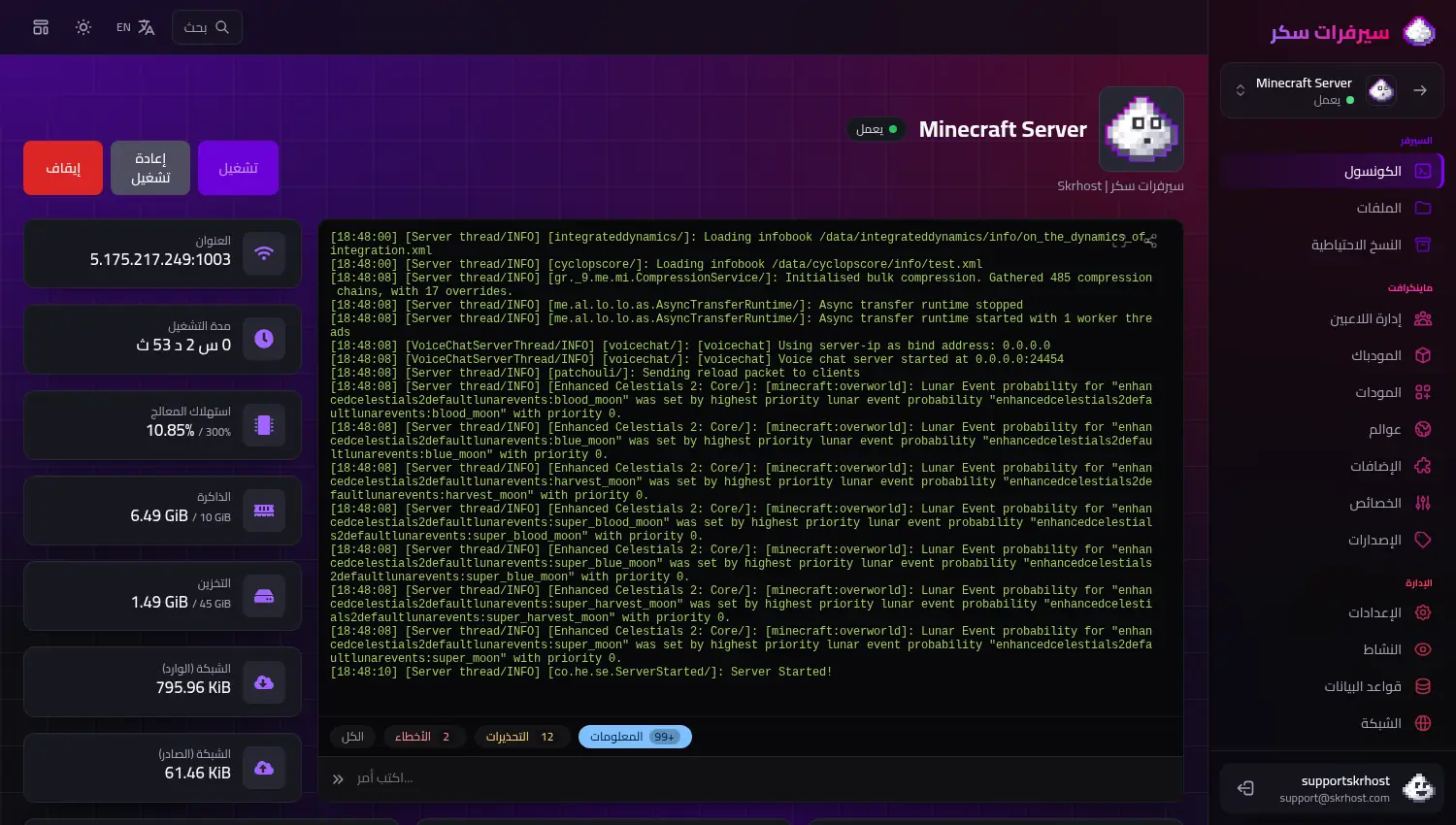Screen dimensions: 1456x825
Task: Click the server address 5.175.217.249:1003
Action: (x=160, y=259)
